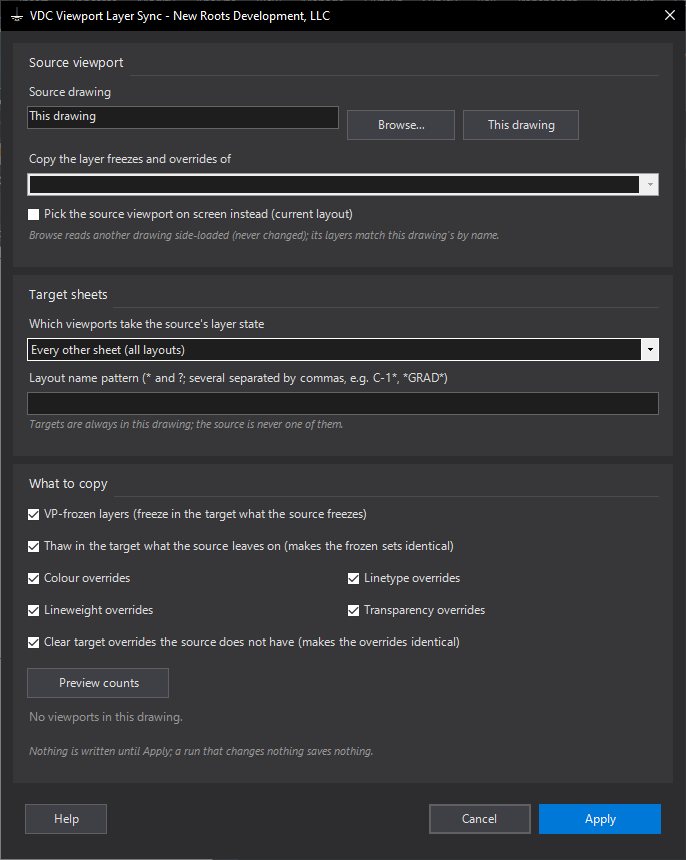
Task: Apply the viewport layer sync
Action: pyautogui.click(x=600, y=819)
